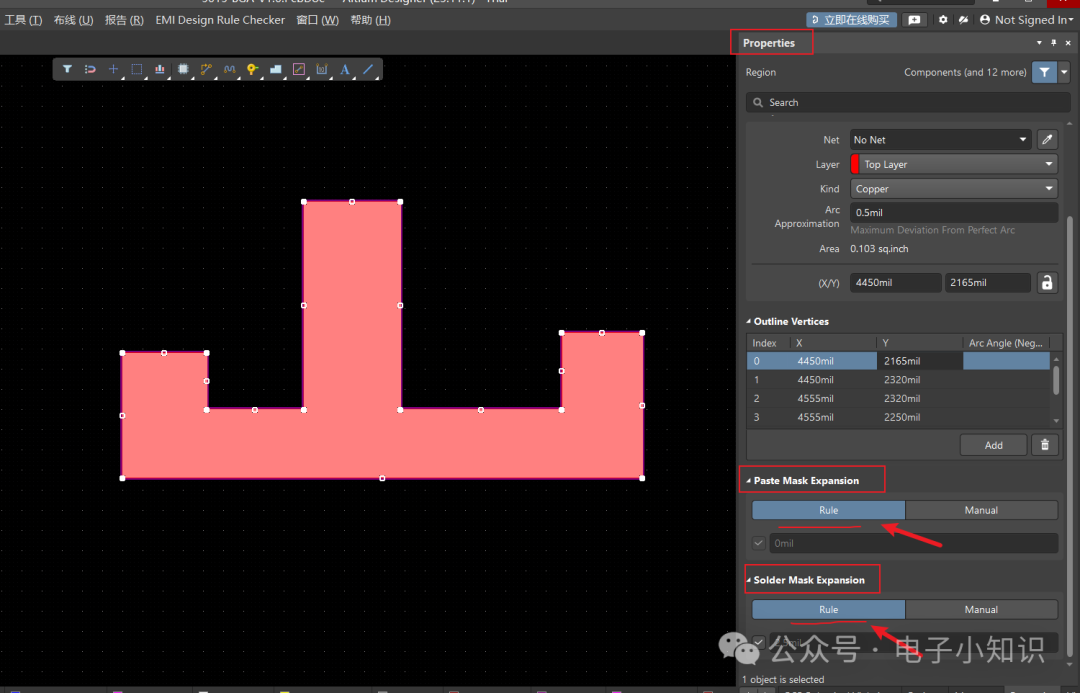Select the Move Objects cross tool
1080x693 pixels.
pos(114,69)
